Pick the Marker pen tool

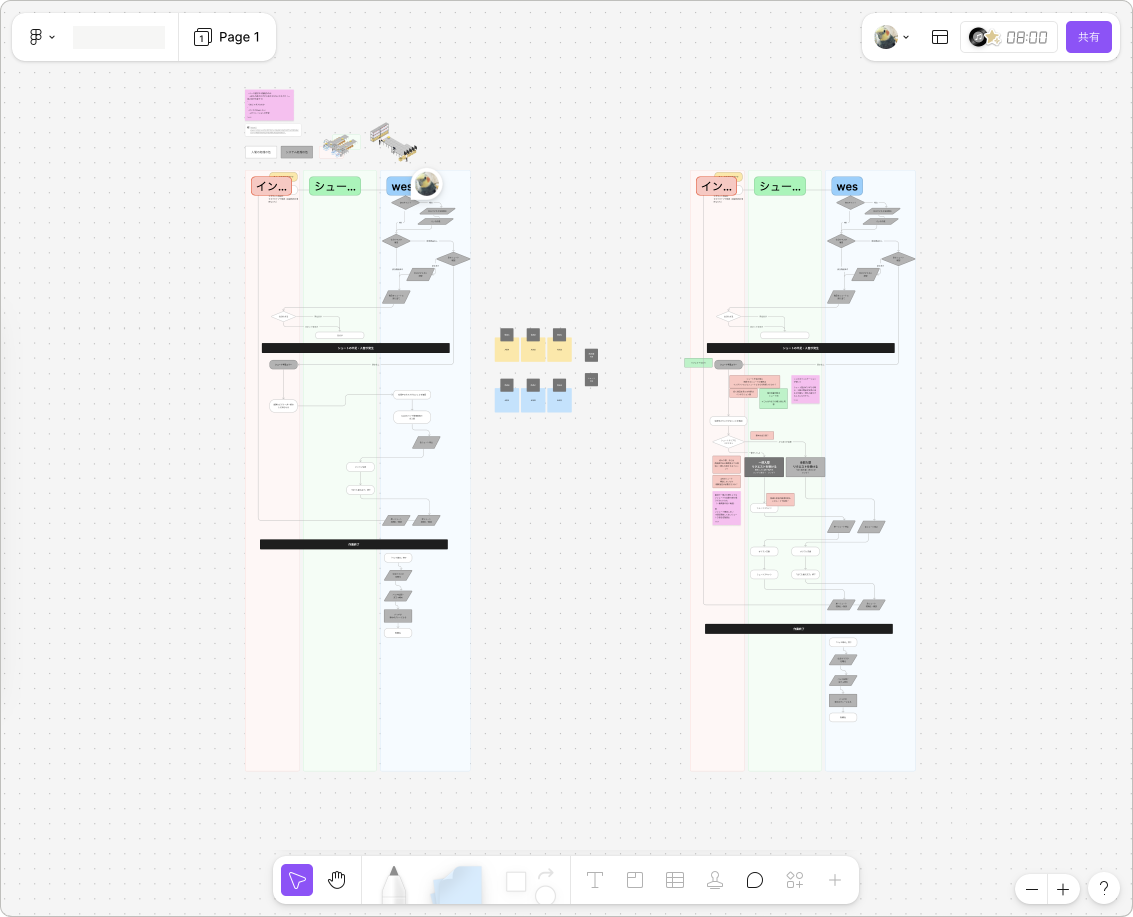coord(393,882)
